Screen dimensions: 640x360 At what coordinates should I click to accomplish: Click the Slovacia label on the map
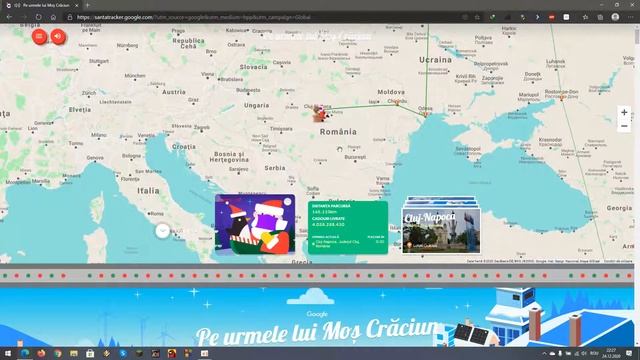point(253,67)
